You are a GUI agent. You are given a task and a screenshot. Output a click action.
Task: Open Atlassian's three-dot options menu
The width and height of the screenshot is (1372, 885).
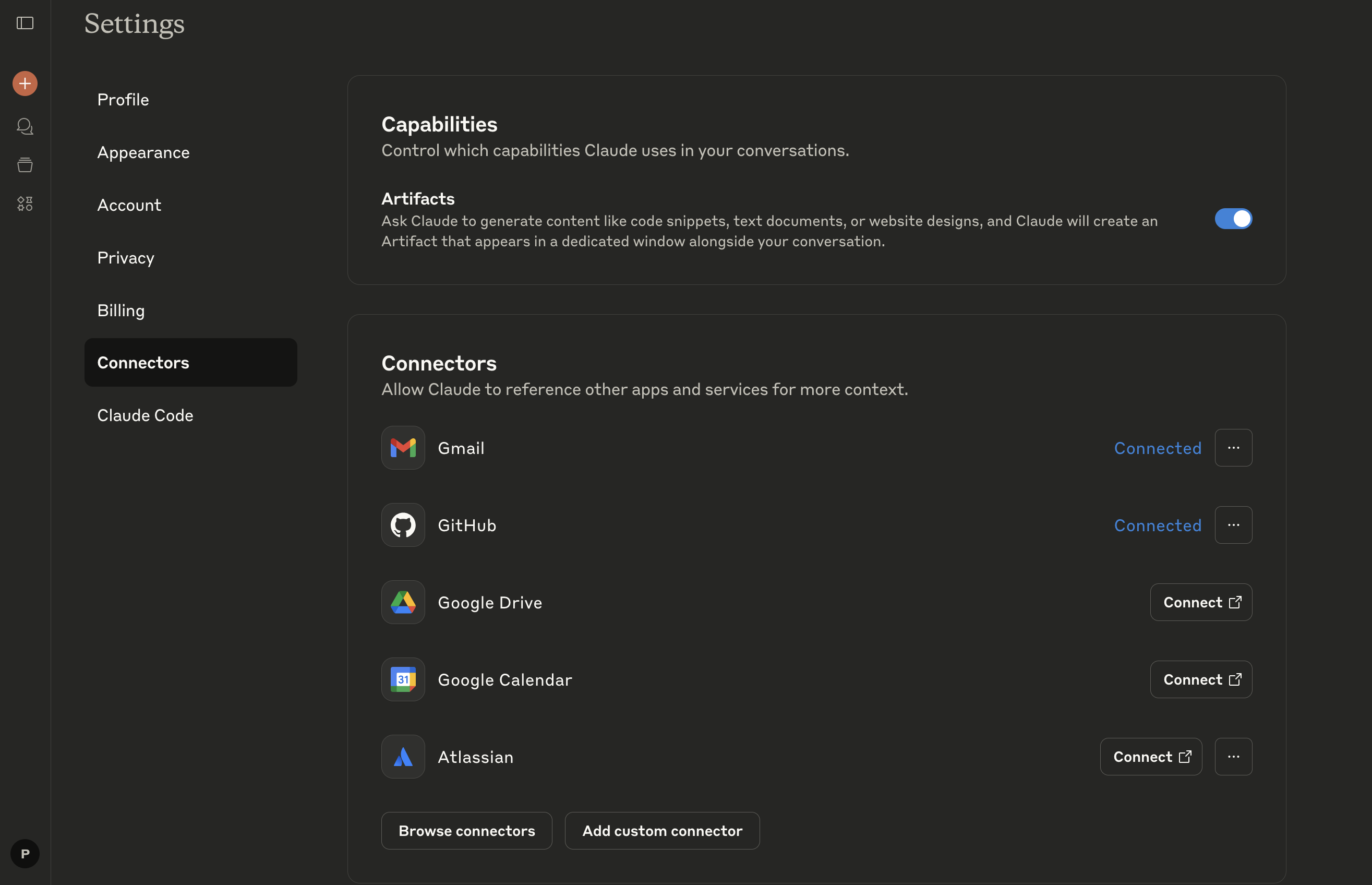coord(1233,757)
